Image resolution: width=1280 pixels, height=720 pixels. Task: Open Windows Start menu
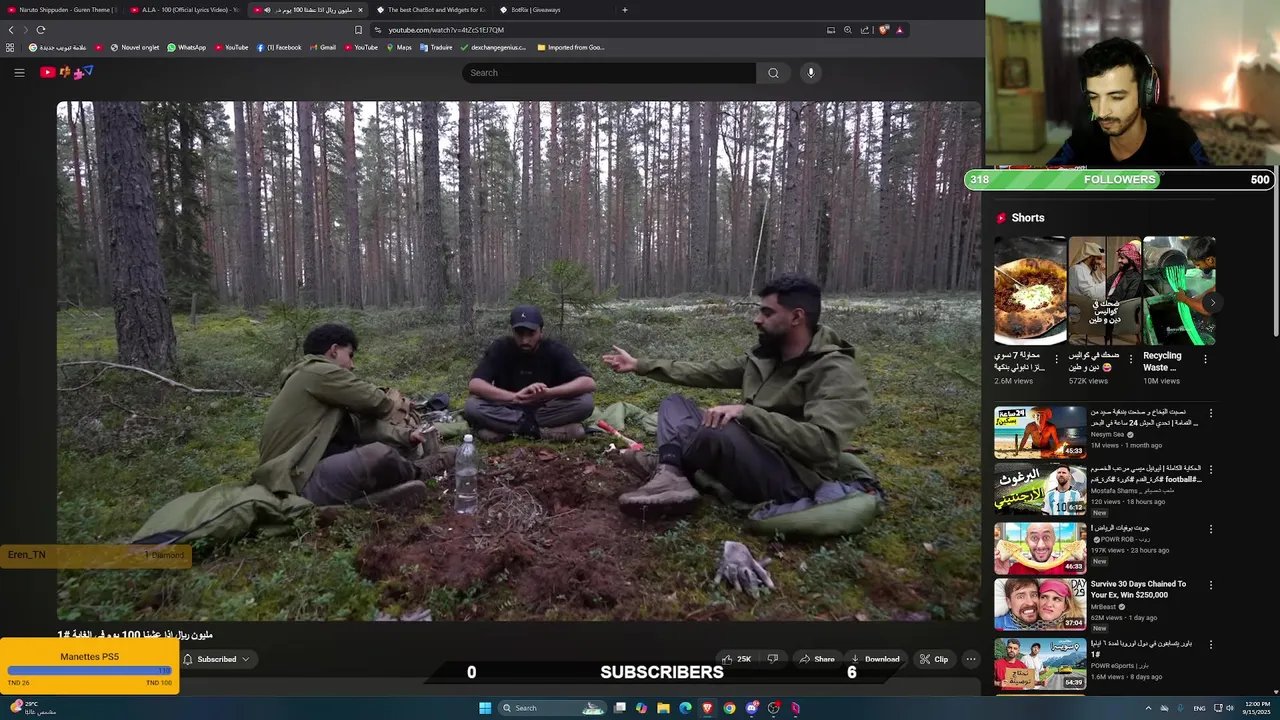pyautogui.click(x=485, y=708)
